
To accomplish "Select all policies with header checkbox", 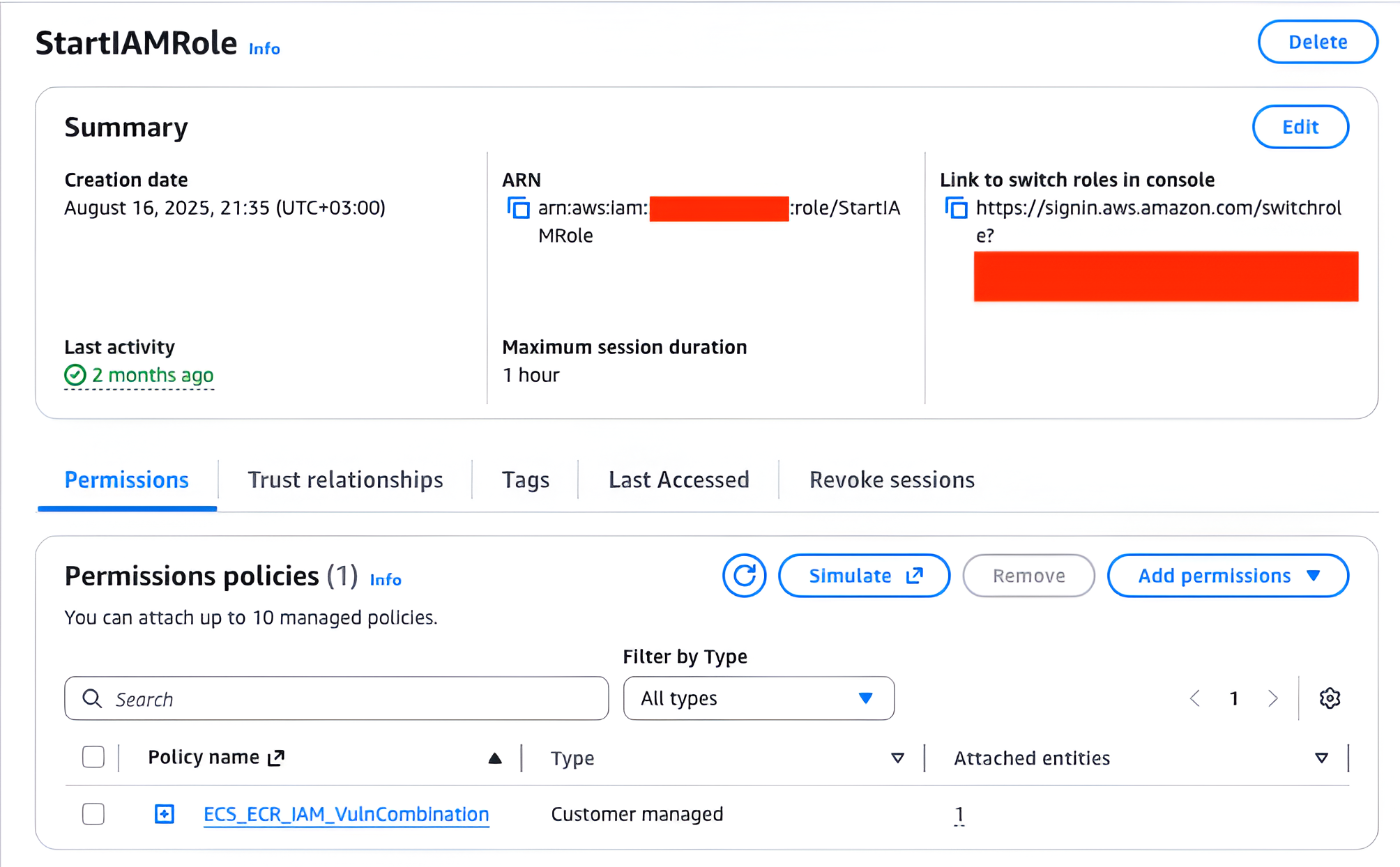I will pos(93,757).
